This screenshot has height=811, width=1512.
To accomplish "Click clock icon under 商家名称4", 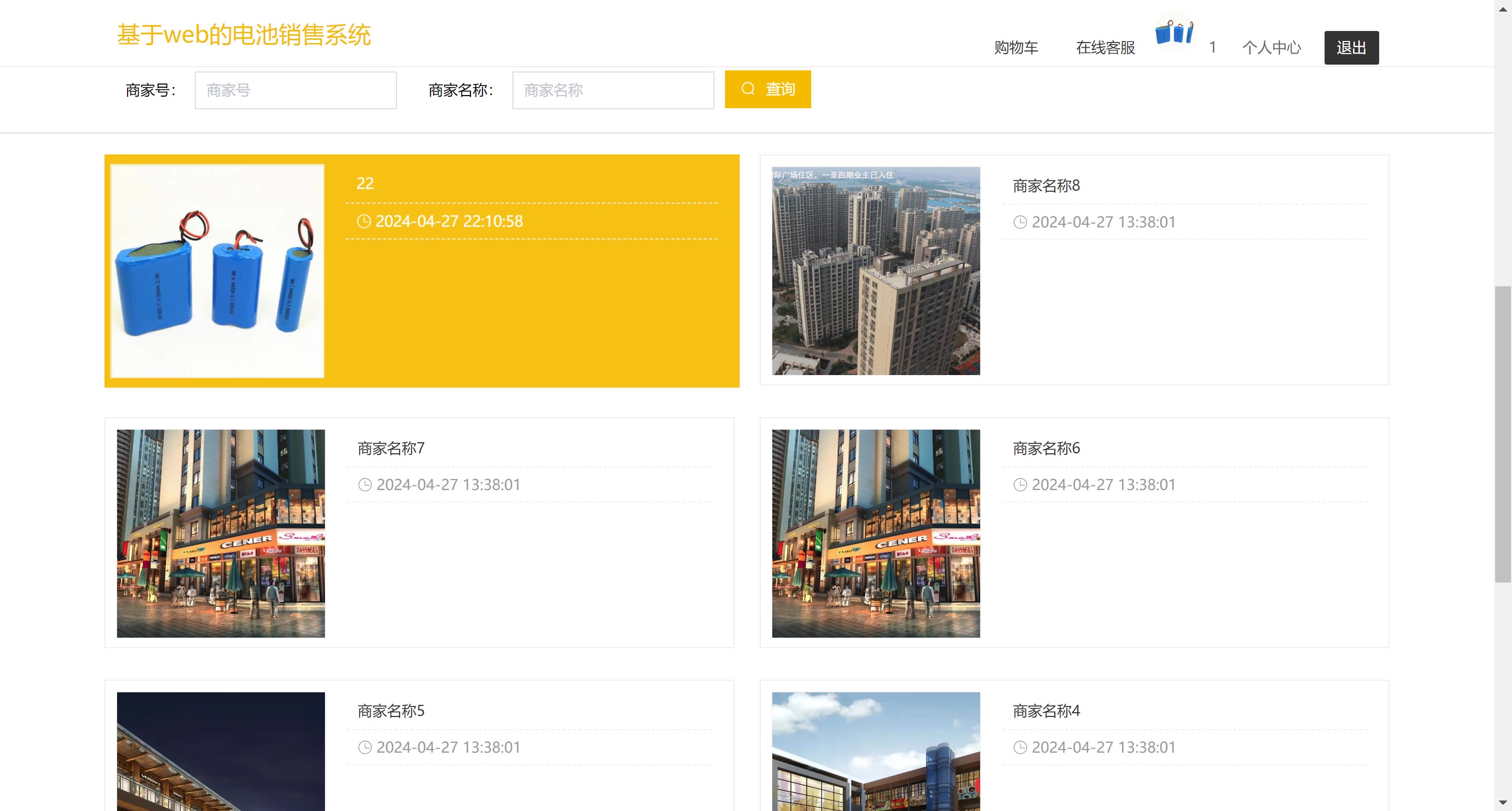I will [x=1020, y=747].
